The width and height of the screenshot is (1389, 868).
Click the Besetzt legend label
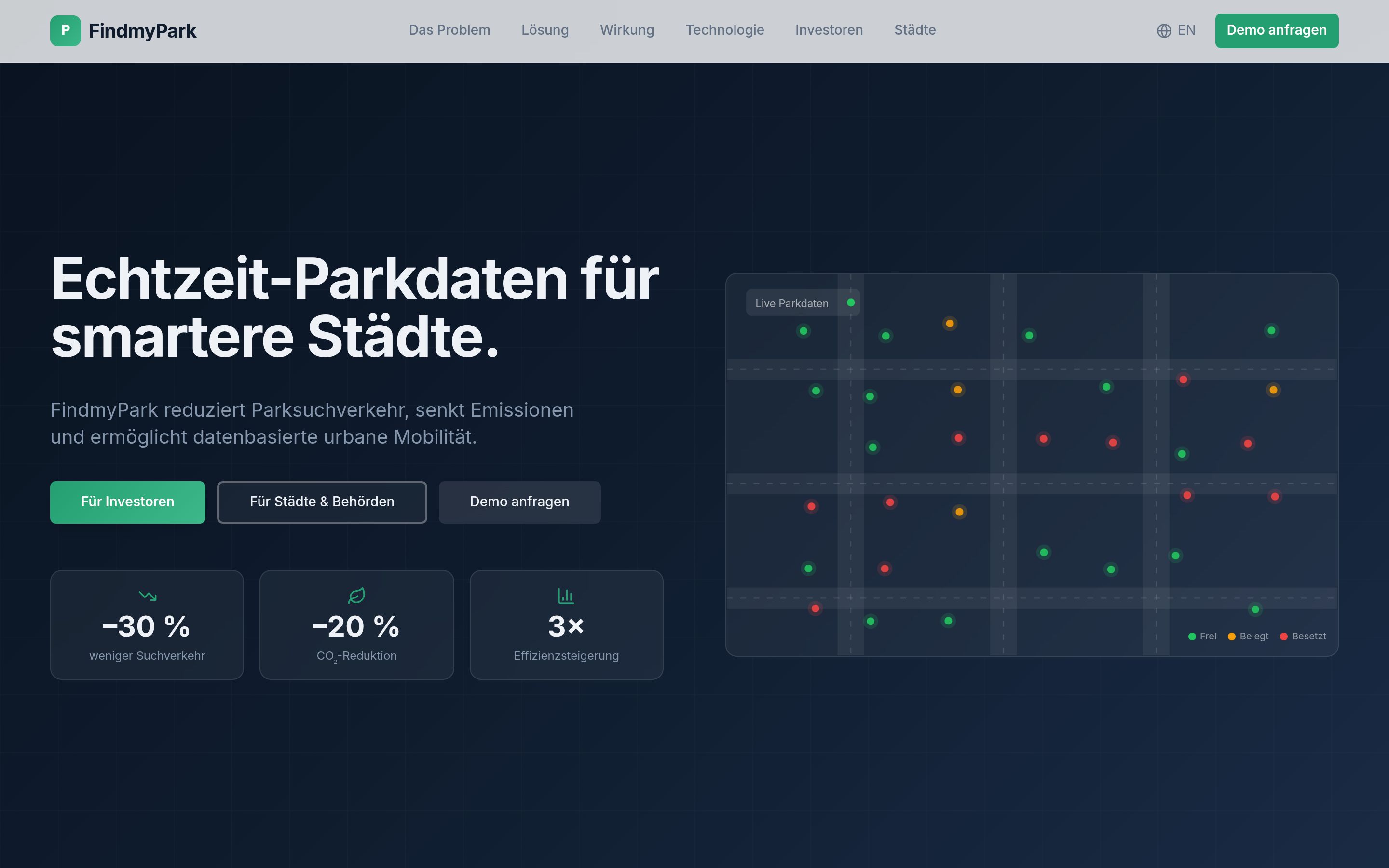pyautogui.click(x=1308, y=636)
